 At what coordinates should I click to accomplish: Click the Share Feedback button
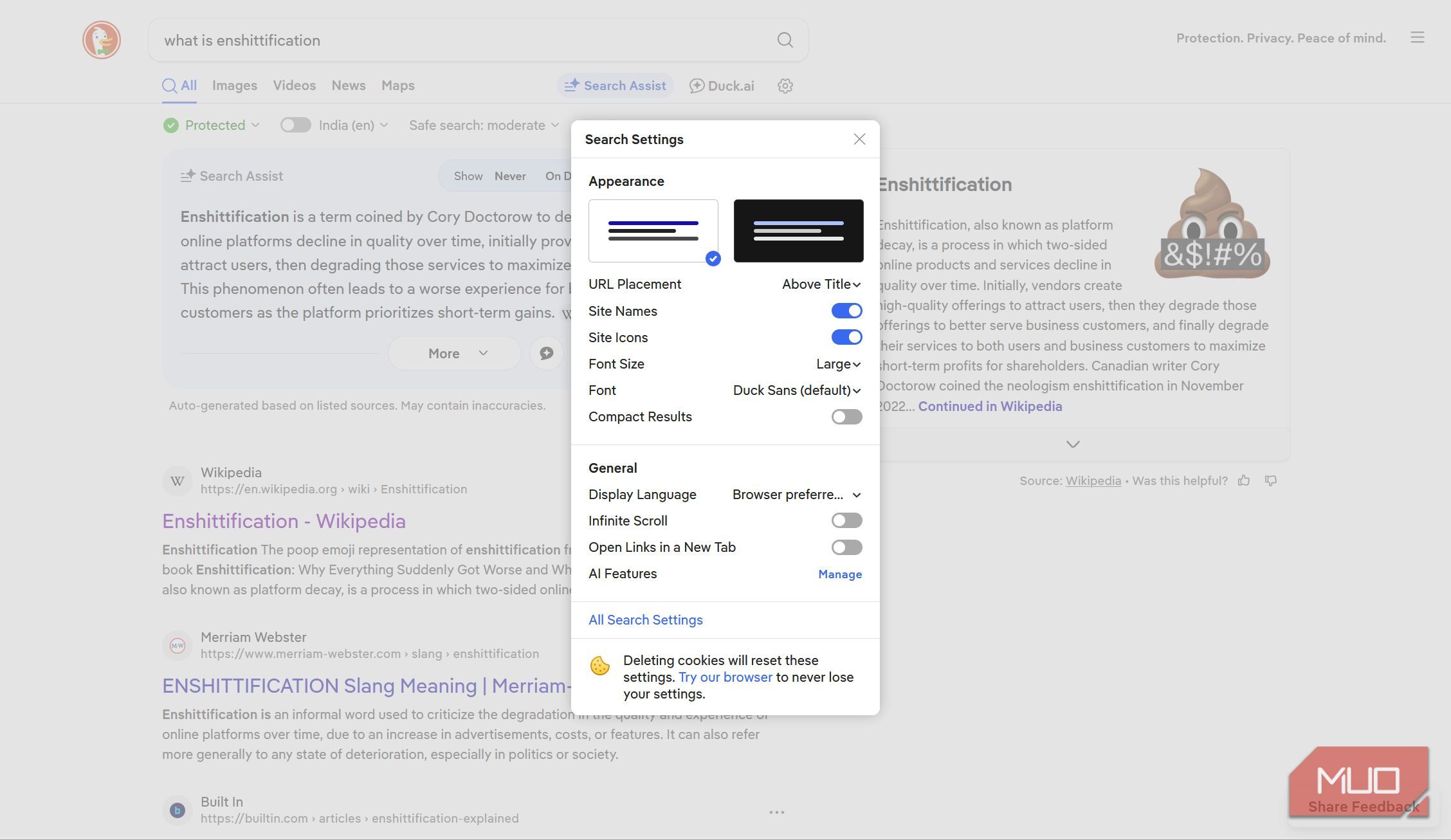(1364, 807)
